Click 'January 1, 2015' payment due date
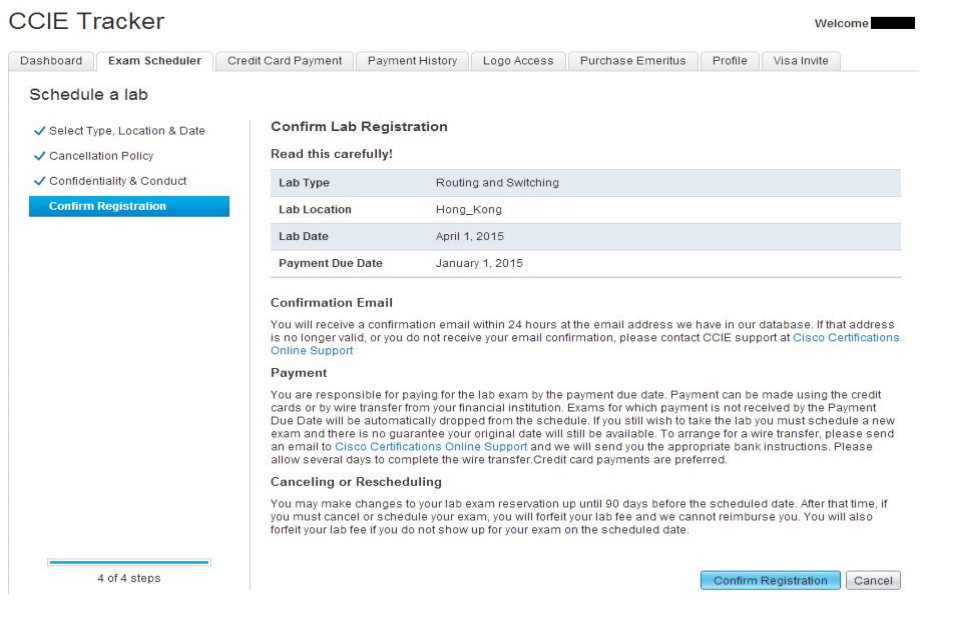 point(479,263)
